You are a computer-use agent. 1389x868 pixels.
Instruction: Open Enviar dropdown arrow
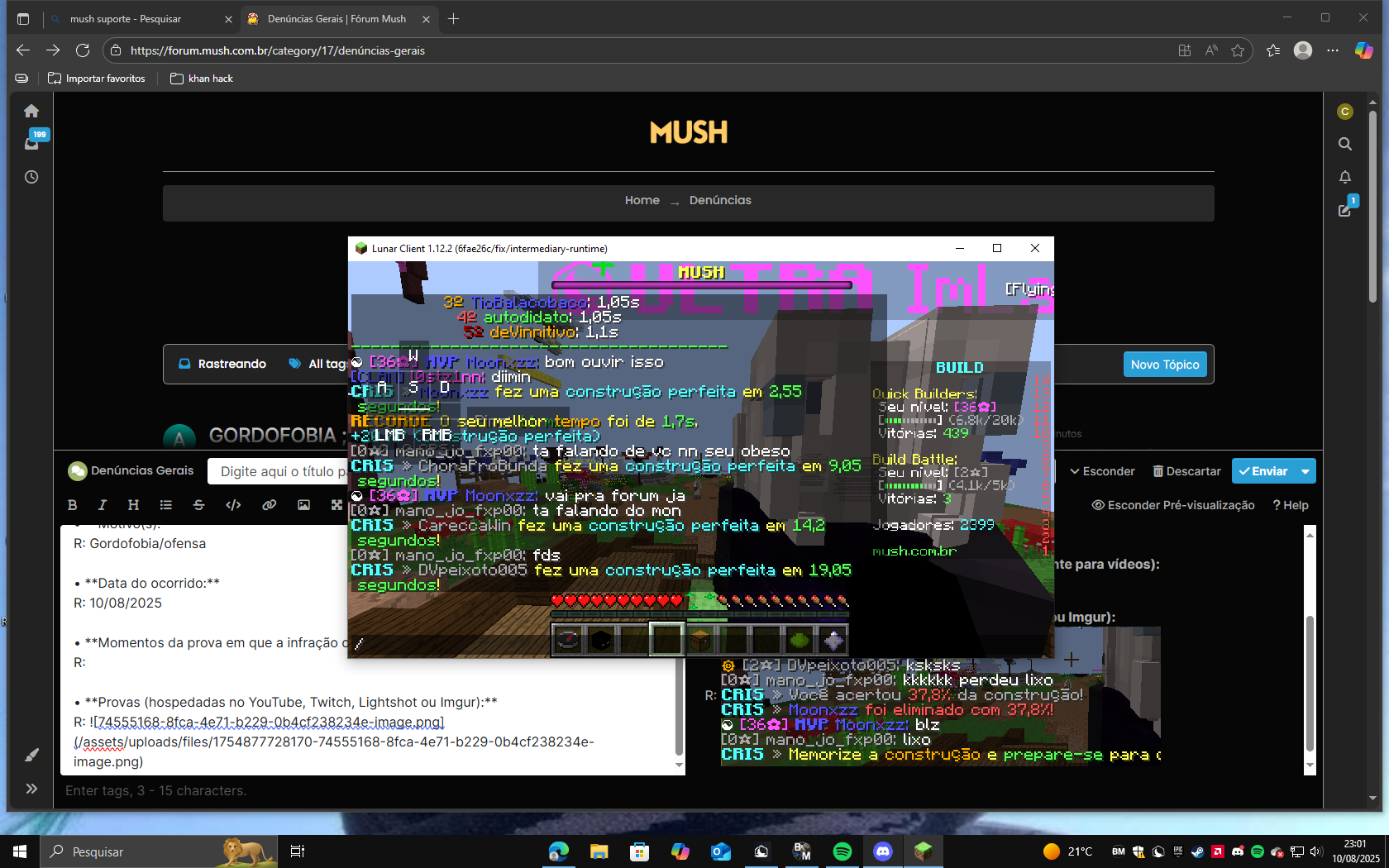tap(1305, 471)
